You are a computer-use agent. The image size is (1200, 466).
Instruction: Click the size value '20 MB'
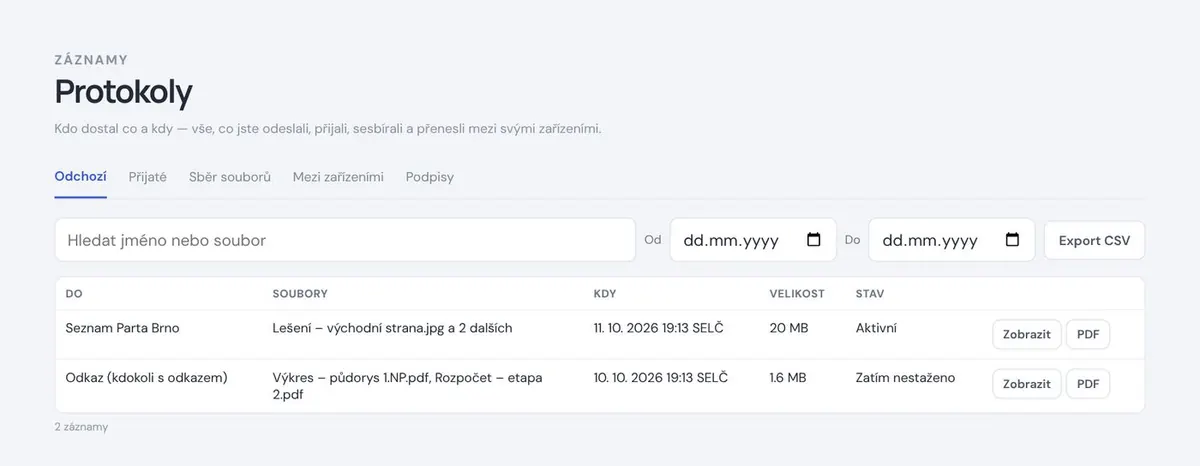(x=789, y=328)
